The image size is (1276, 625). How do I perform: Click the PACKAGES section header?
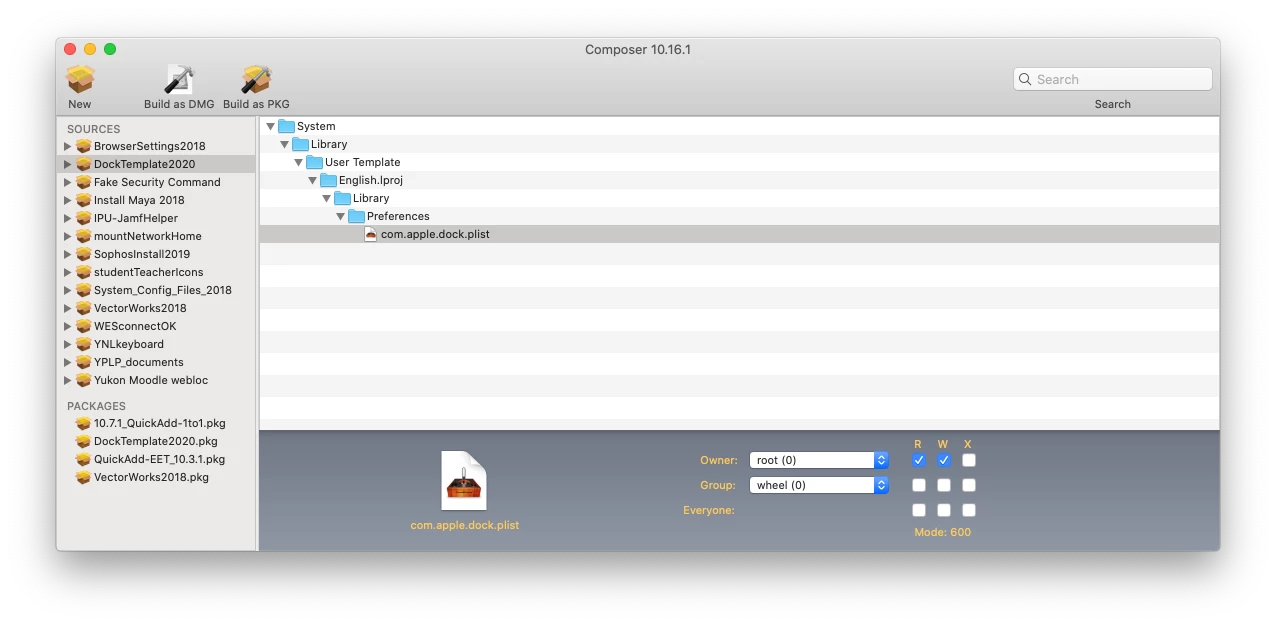[96, 406]
